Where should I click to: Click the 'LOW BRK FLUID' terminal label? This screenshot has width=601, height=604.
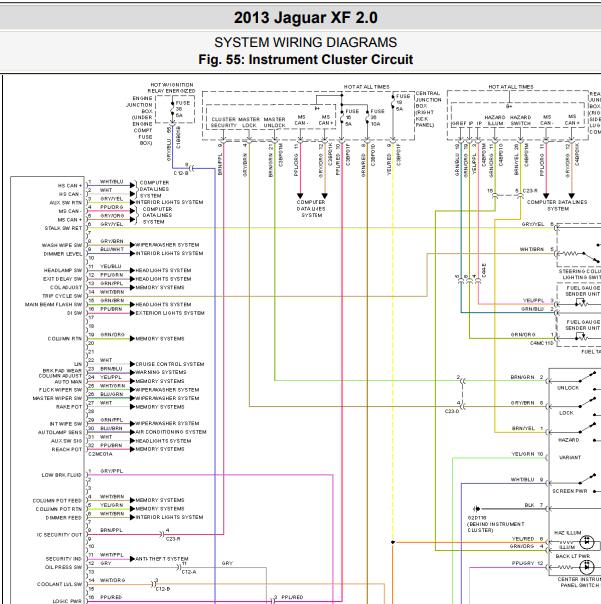tap(62, 475)
